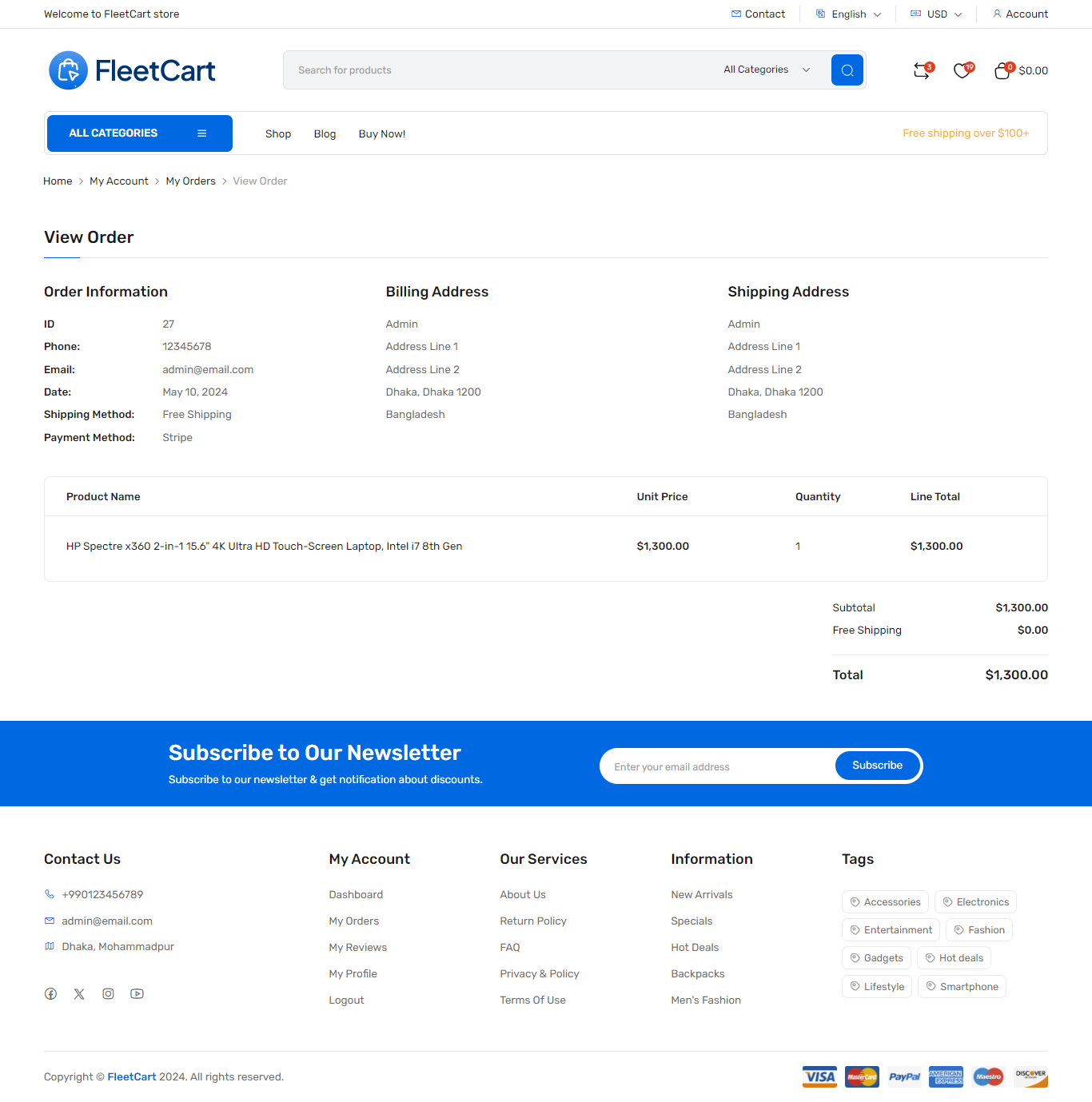
Task: Open the Dashboard footer link
Action: 356,895
